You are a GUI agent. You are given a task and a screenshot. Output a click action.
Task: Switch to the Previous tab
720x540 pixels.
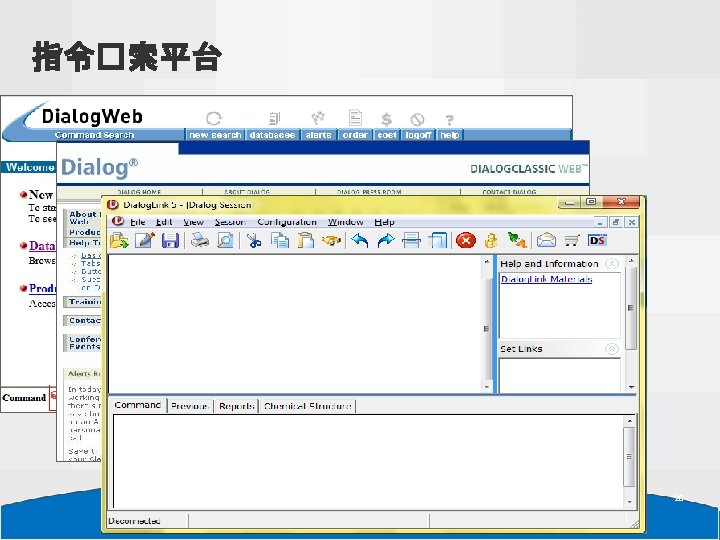pyautogui.click(x=190, y=406)
